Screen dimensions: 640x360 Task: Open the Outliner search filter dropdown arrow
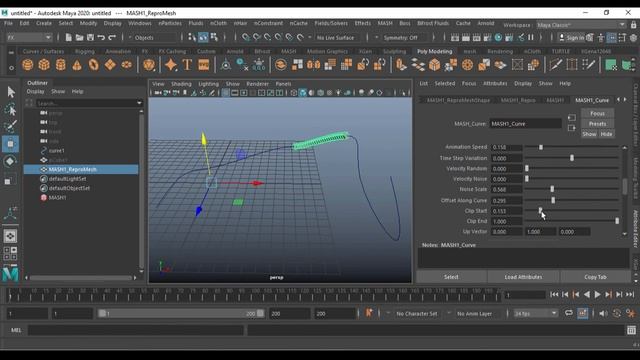pos(139,103)
